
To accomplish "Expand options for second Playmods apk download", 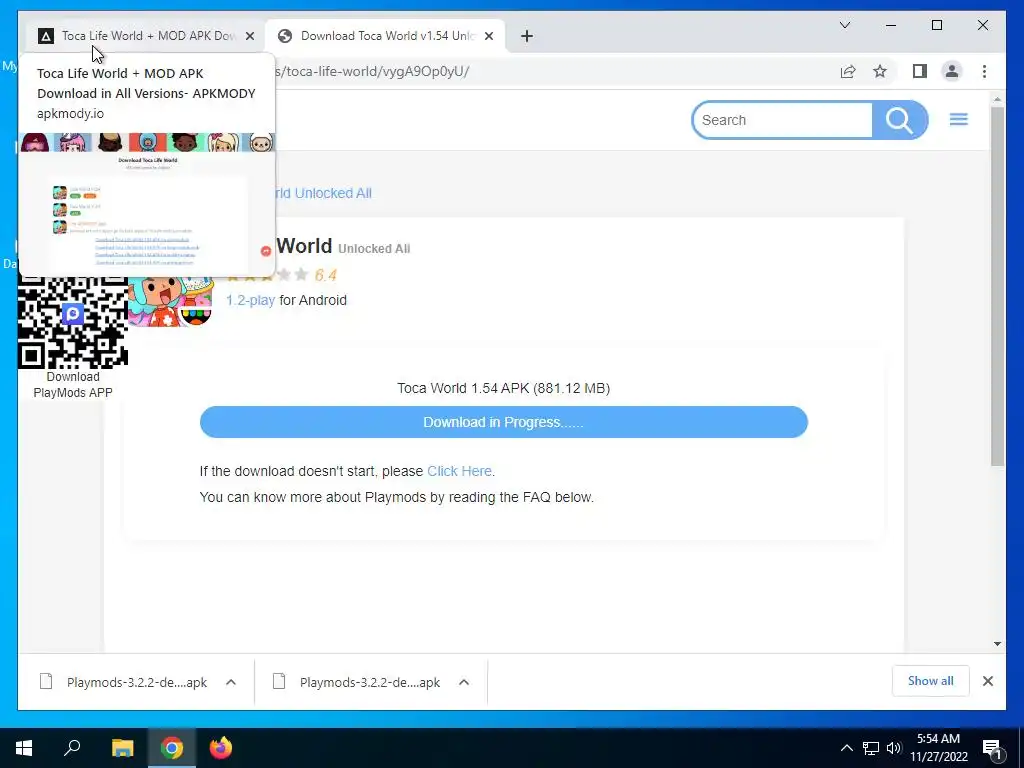I will tap(464, 682).
